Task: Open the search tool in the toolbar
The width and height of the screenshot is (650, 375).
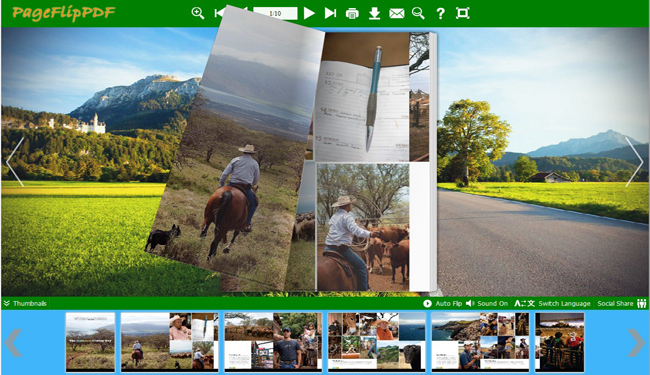Action: coord(418,13)
